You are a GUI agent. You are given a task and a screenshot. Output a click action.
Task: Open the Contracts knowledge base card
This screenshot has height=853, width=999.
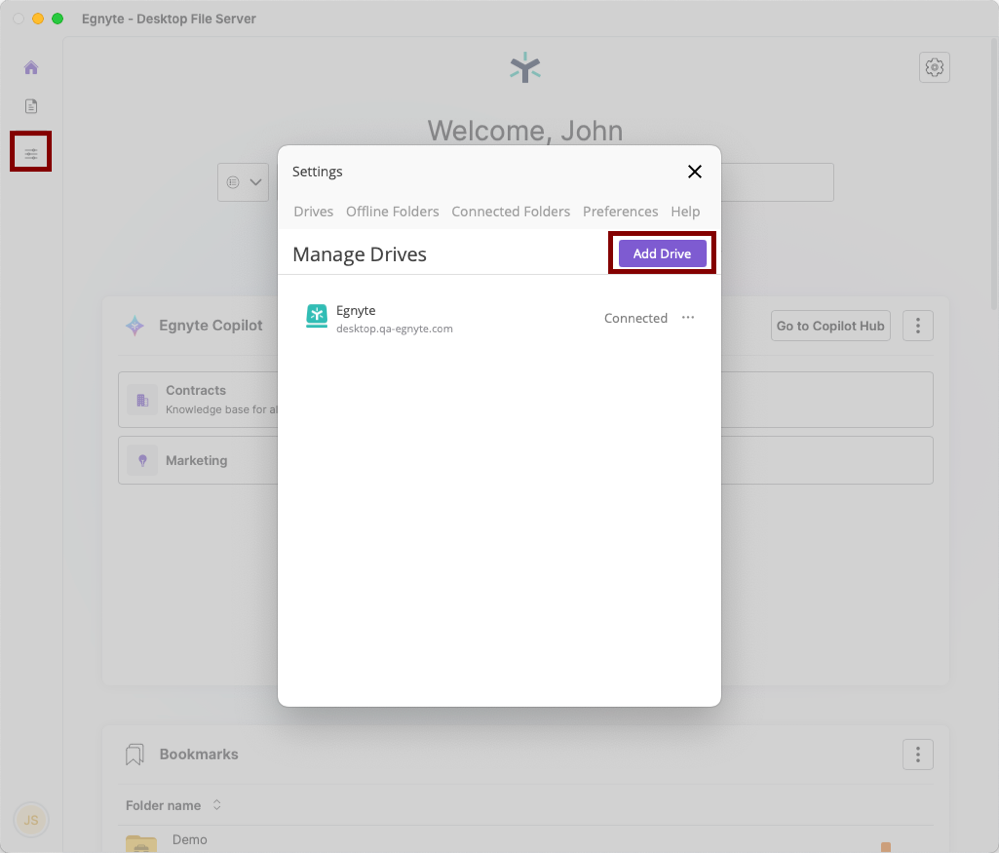[526, 399]
